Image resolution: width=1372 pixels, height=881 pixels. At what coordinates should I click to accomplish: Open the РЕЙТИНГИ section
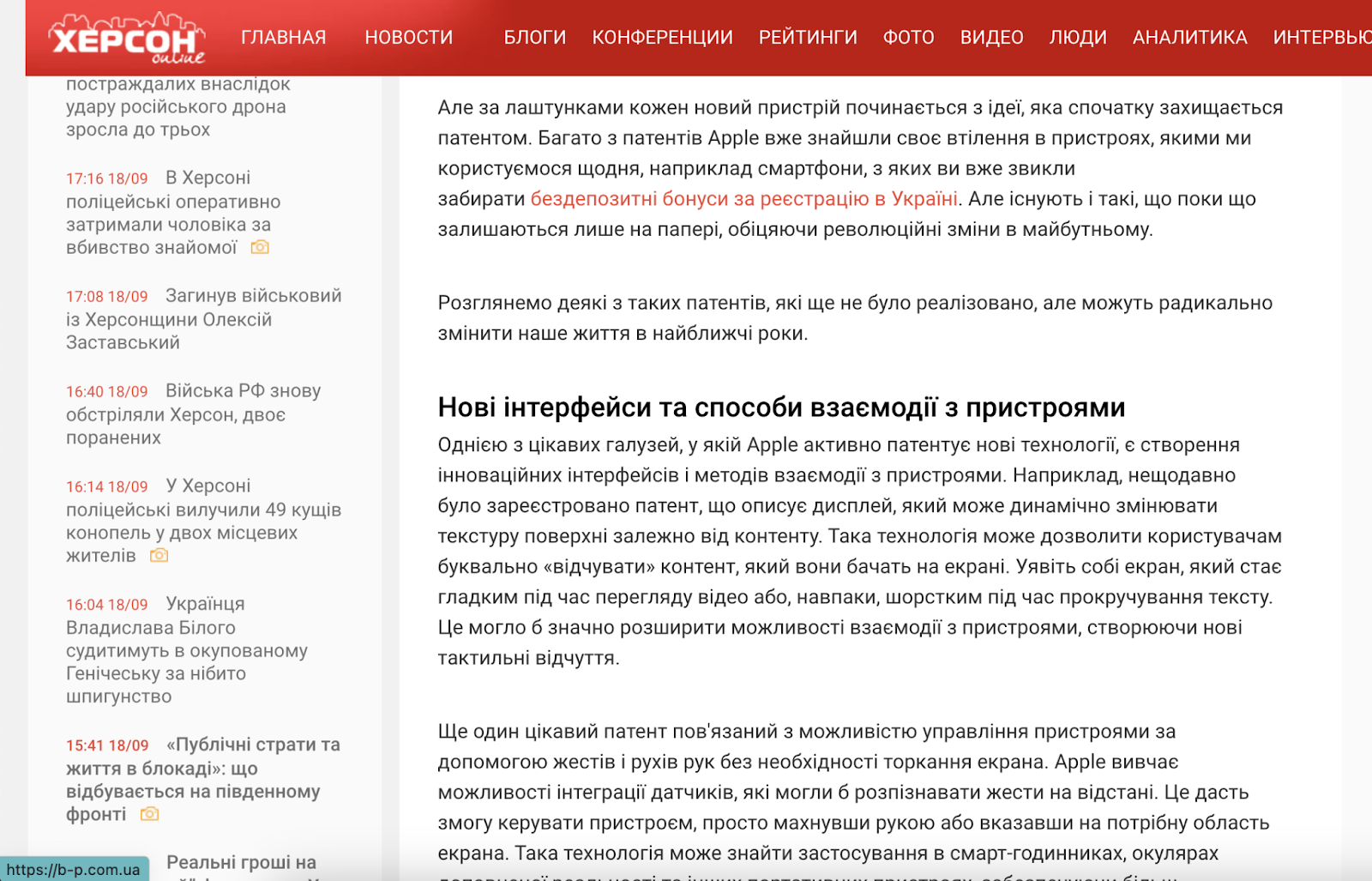tap(808, 37)
